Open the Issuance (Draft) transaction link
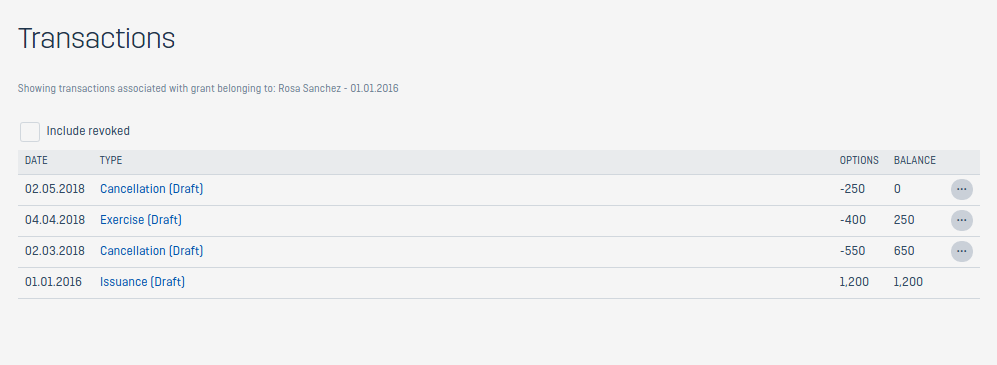Image resolution: width=997 pixels, height=365 pixels. click(x=142, y=282)
